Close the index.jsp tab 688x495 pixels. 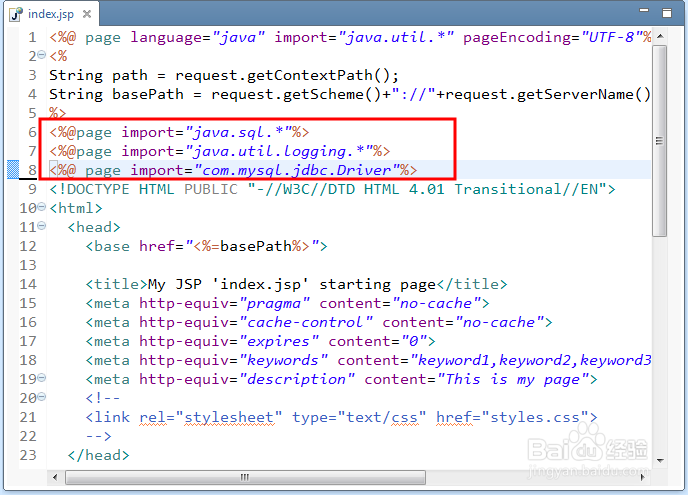click(87, 14)
